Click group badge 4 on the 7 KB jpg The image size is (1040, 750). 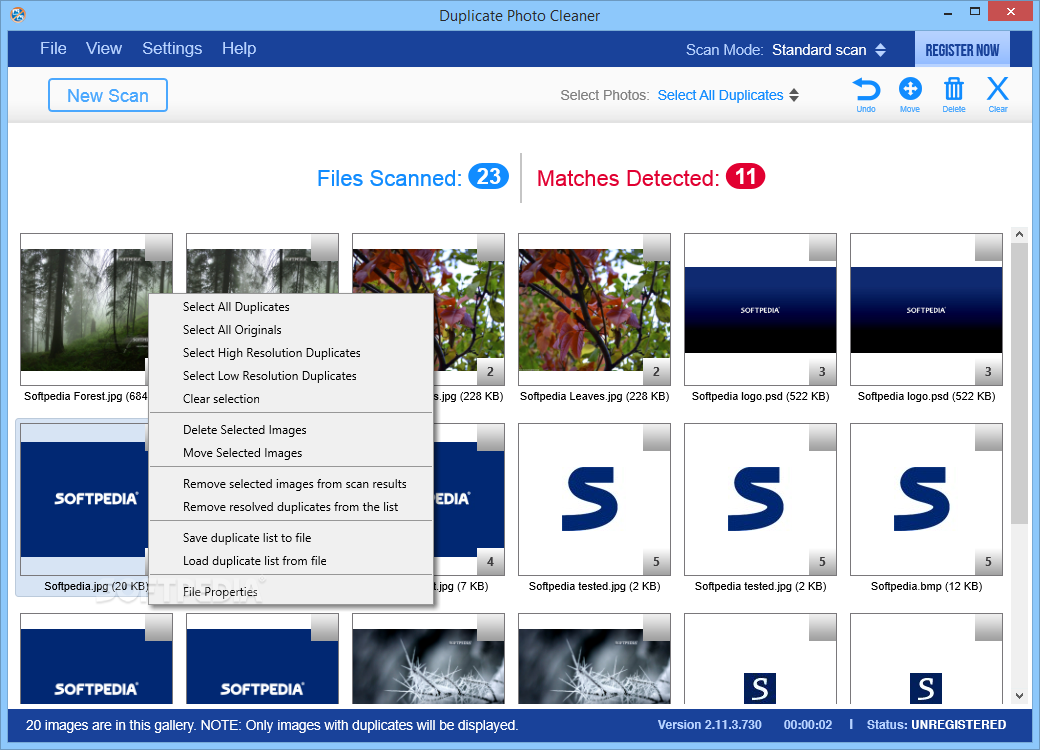[x=490, y=562]
